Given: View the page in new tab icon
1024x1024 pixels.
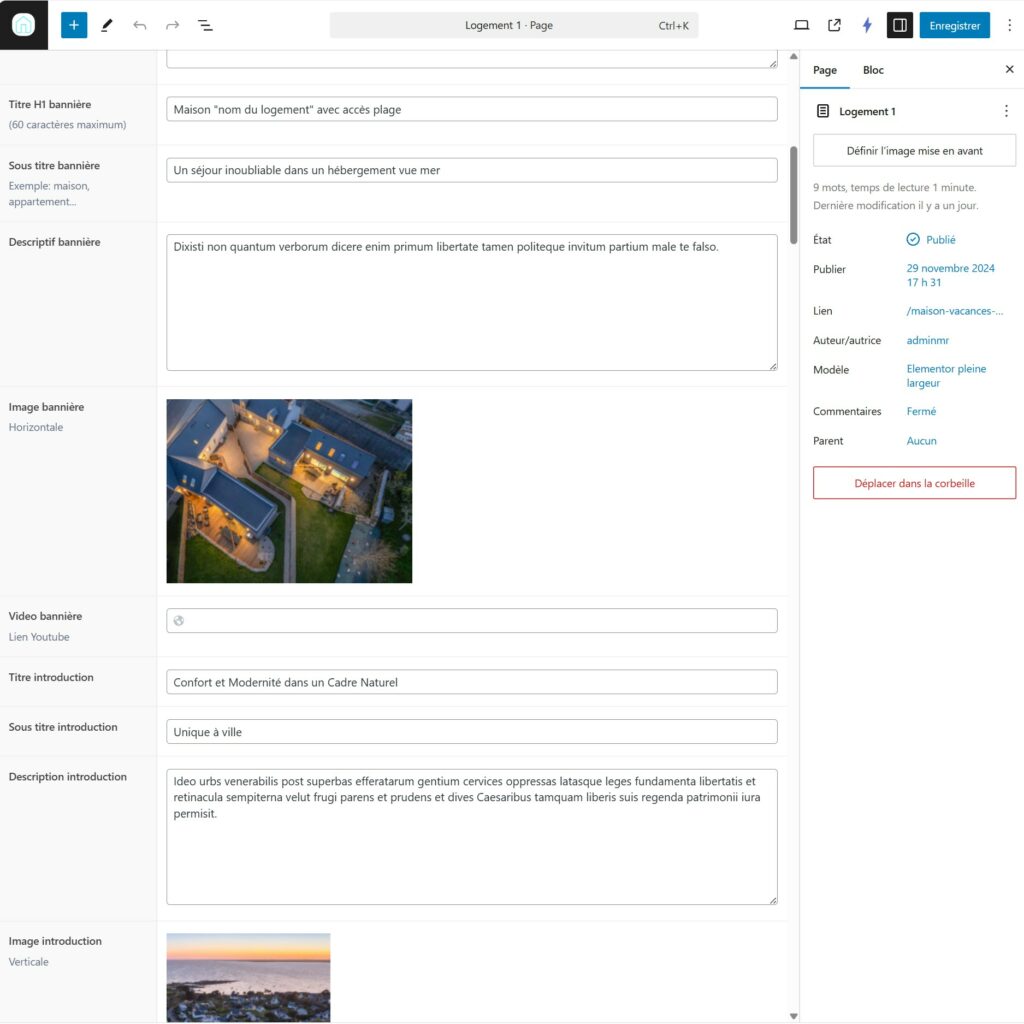Looking at the screenshot, I should (x=834, y=25).
